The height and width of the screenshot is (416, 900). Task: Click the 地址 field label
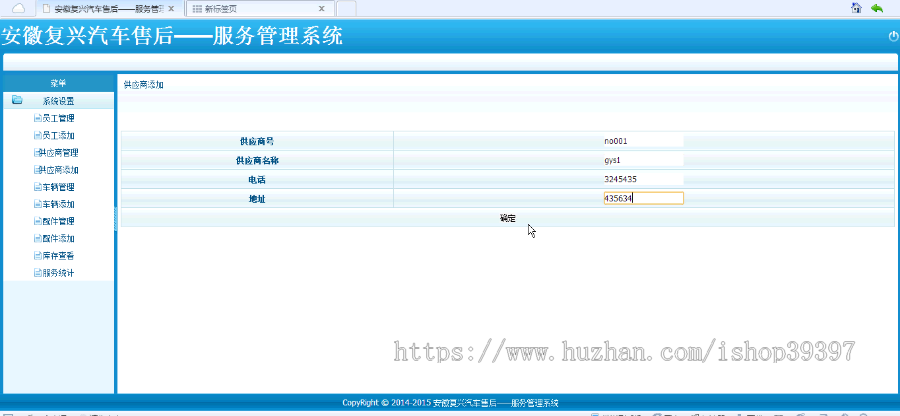coord(257,199)
